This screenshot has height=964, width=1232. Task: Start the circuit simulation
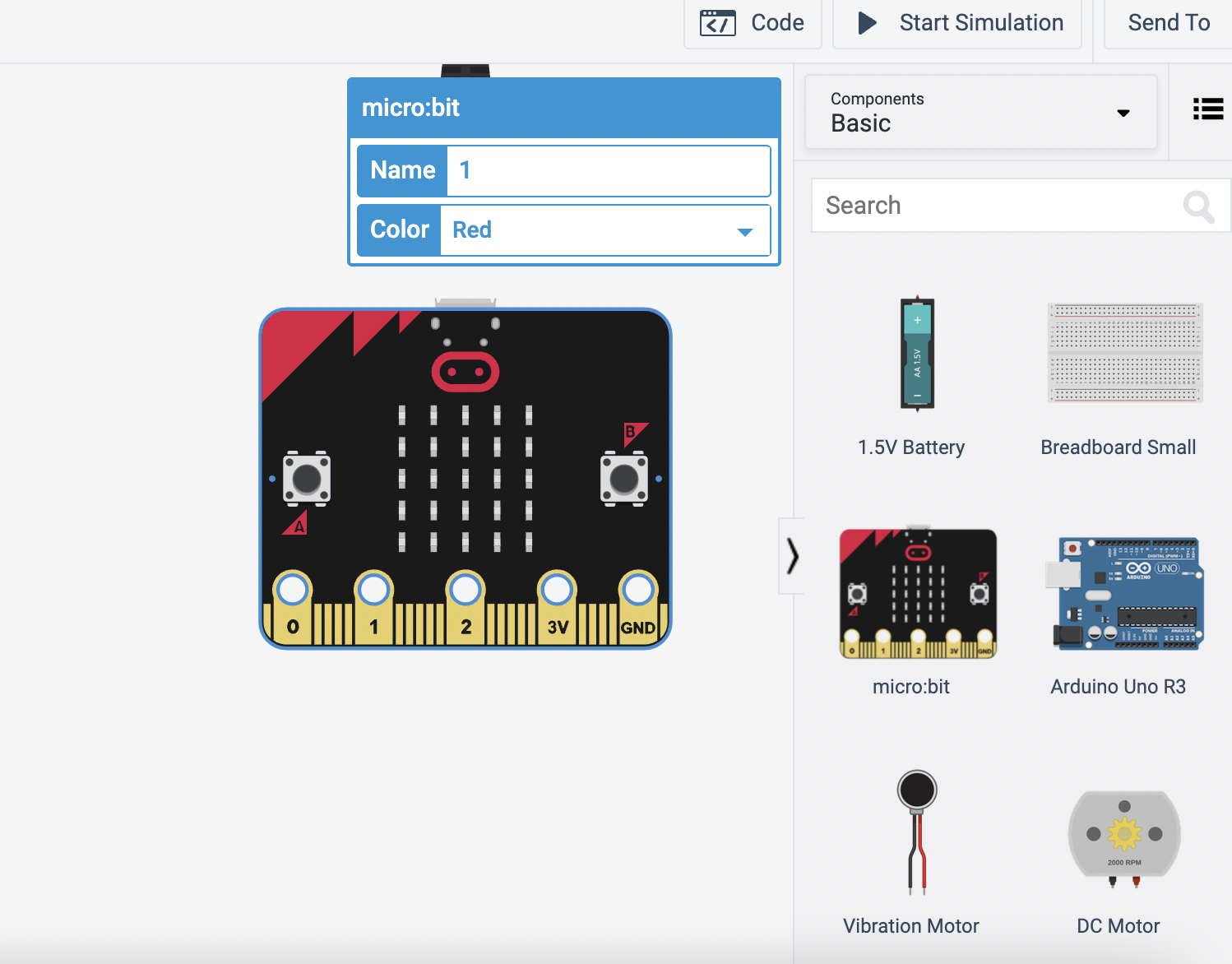coord(957,22)
